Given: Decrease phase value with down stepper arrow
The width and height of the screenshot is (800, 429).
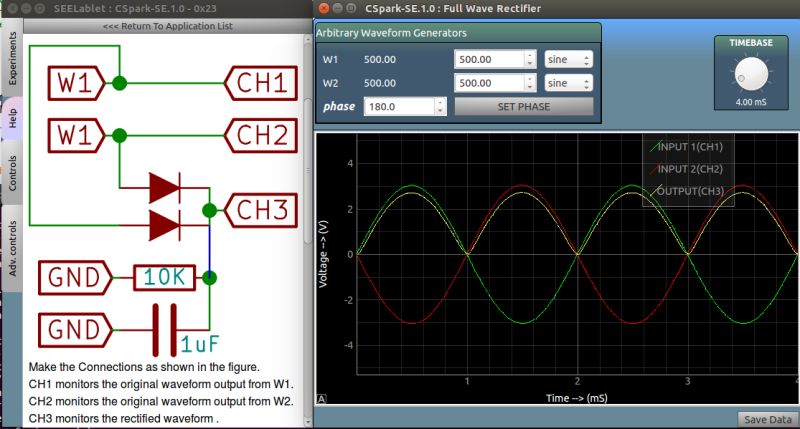Looking at the screenshot, I should (440, 111).
